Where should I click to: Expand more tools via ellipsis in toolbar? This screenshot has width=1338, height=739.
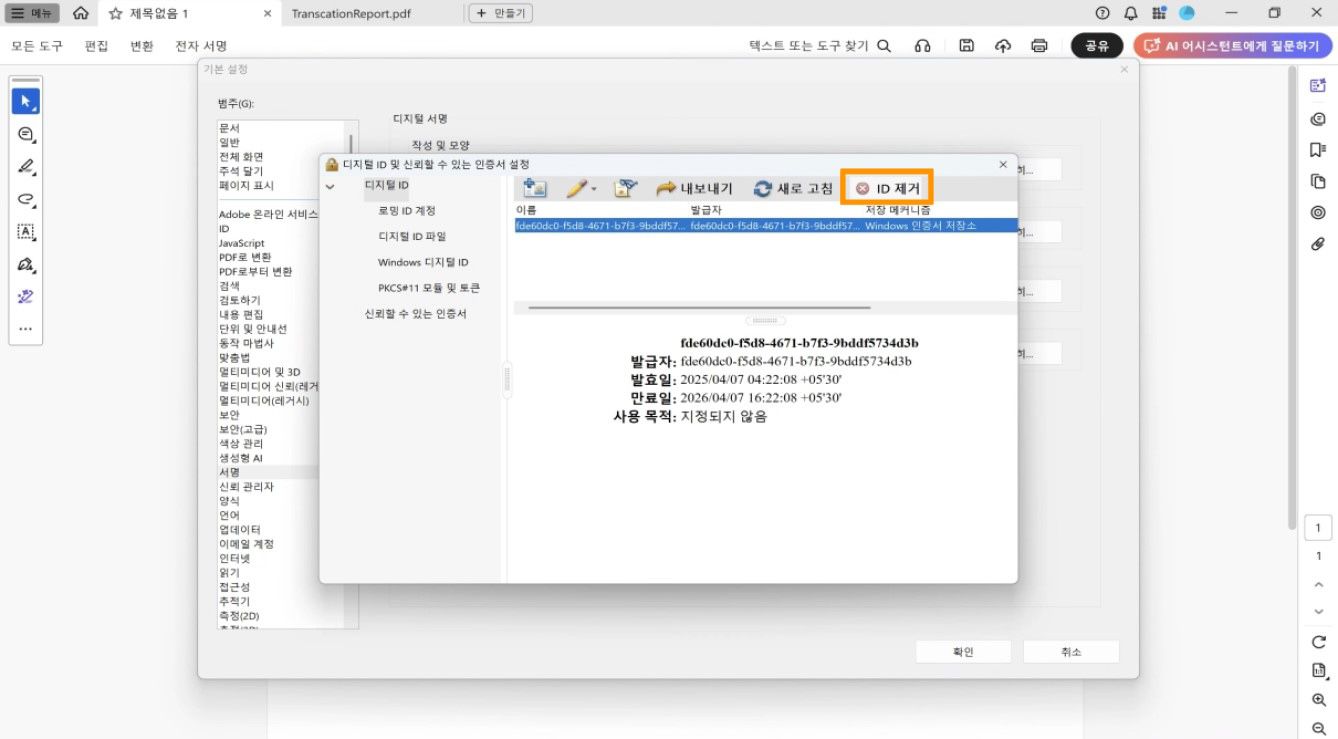coord(26,328)
